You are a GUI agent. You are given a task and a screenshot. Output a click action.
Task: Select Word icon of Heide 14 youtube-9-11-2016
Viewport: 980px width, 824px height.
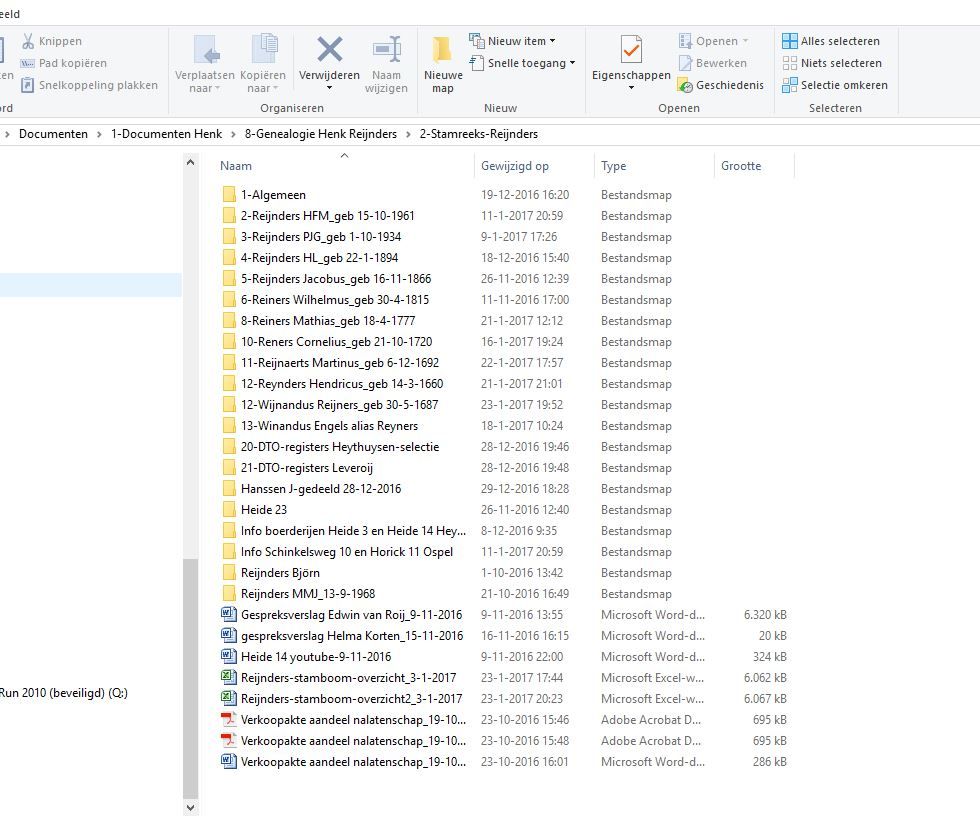(x=229, y=656)
